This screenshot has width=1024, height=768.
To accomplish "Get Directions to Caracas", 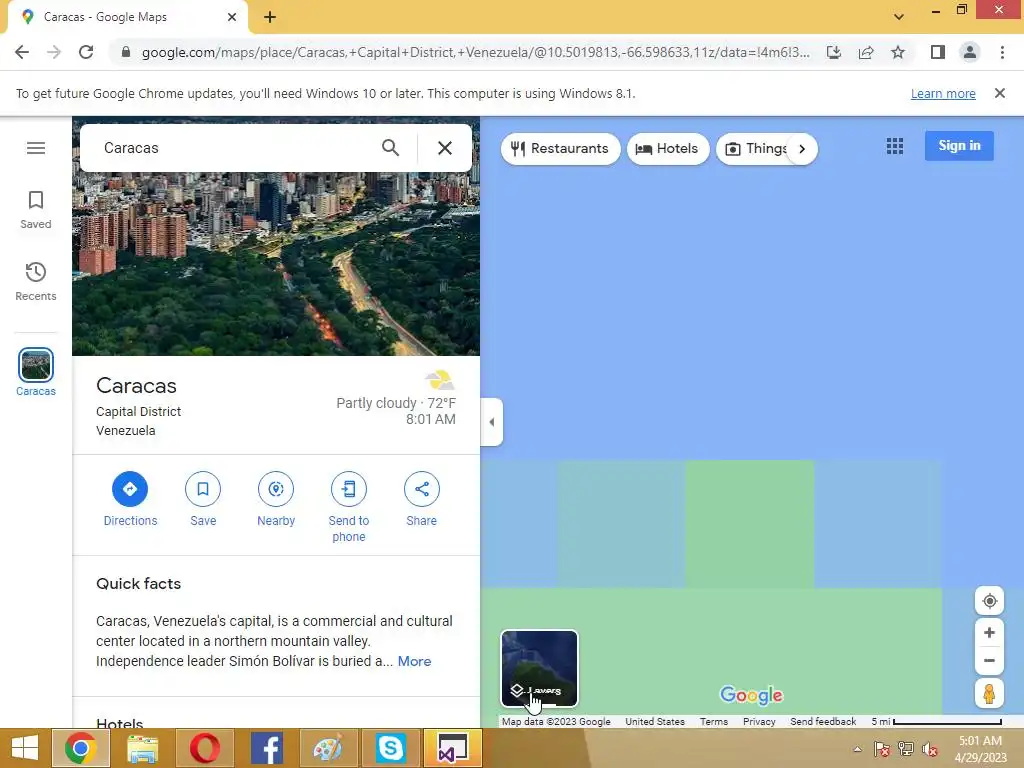I will click(130, 500).
